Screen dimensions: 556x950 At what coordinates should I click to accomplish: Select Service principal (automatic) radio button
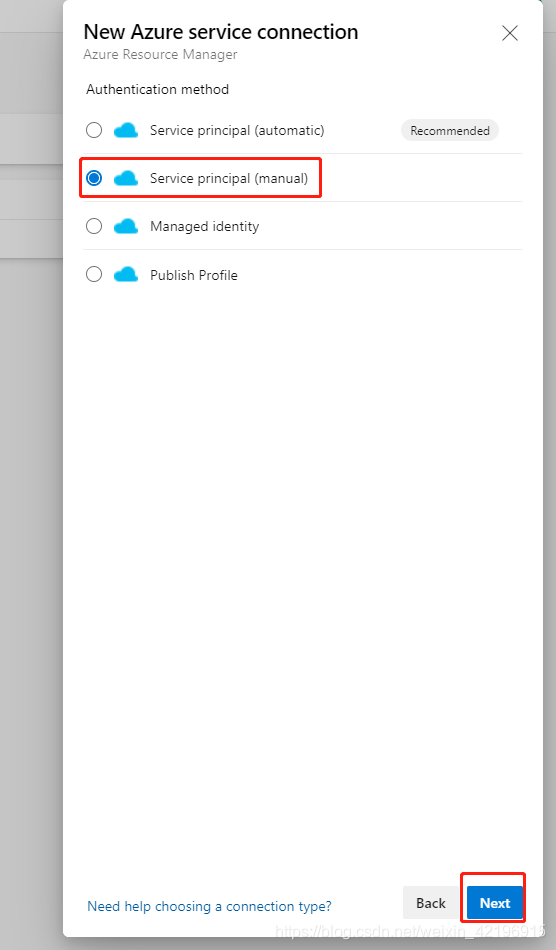tap(94, 130)
